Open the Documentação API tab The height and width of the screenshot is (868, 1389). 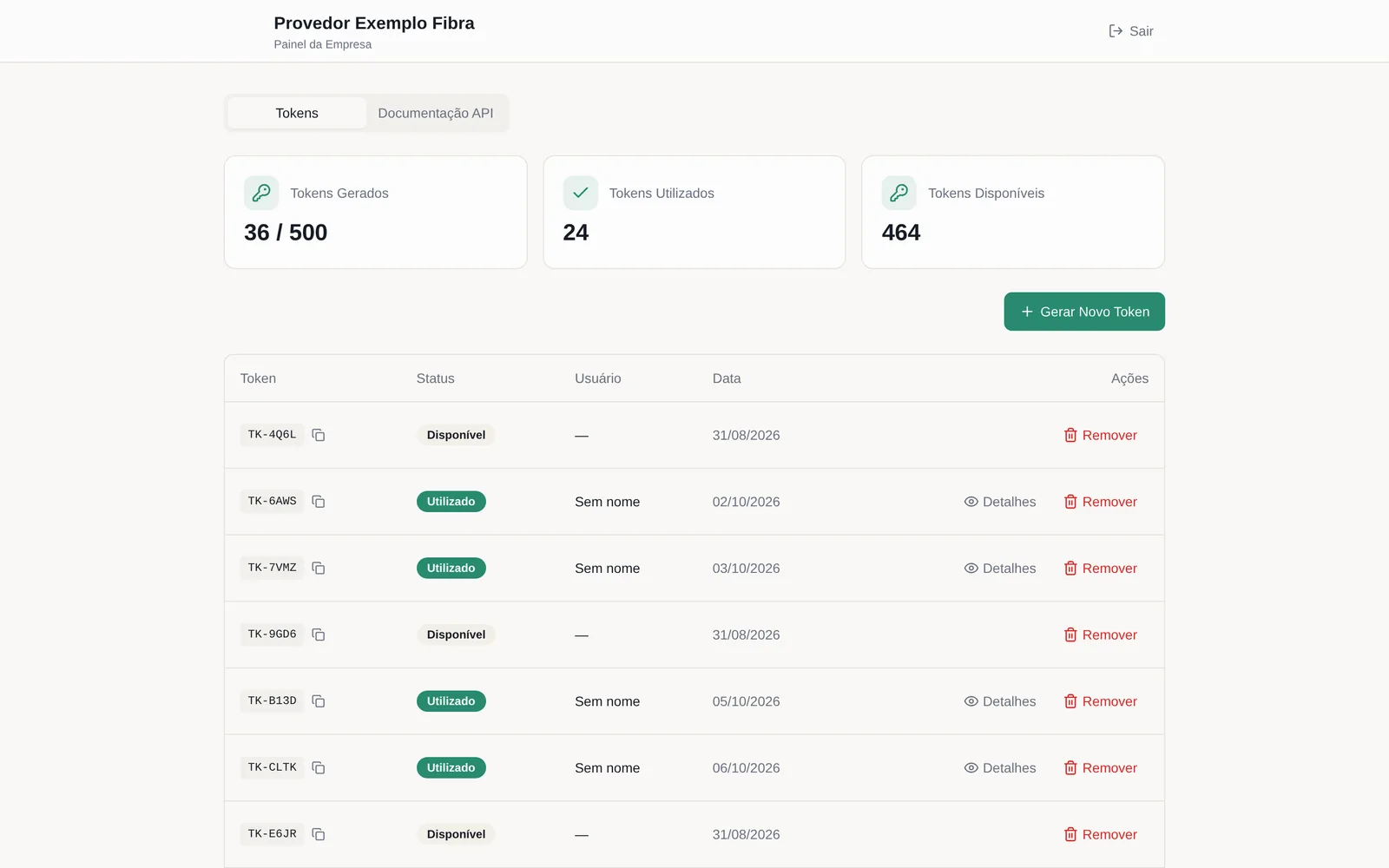click(436, 113)
